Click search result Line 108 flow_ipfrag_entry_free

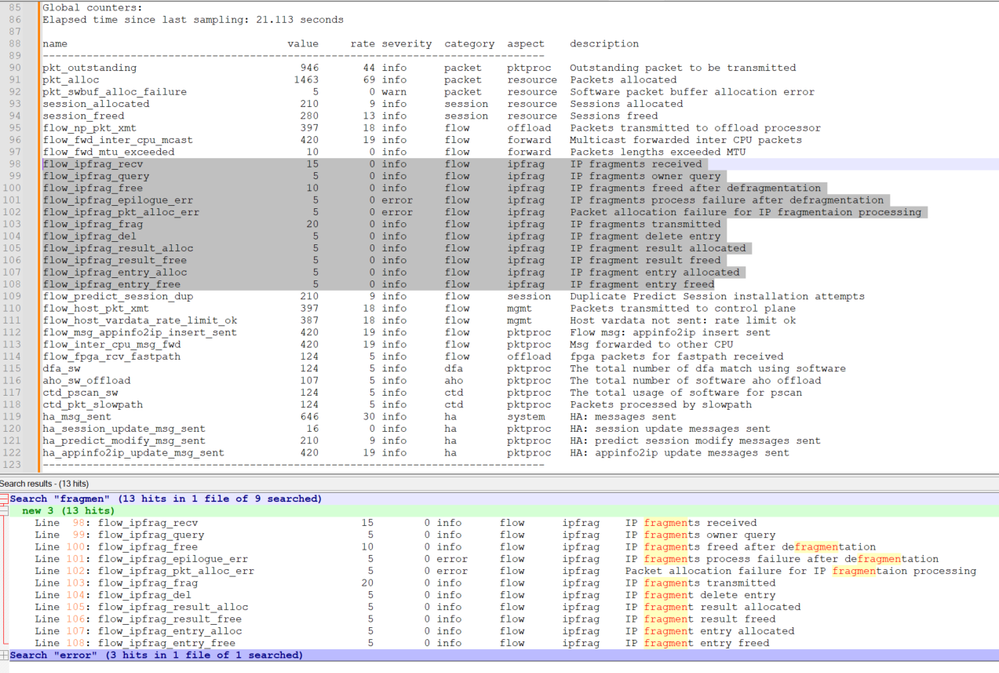(166, 643)
